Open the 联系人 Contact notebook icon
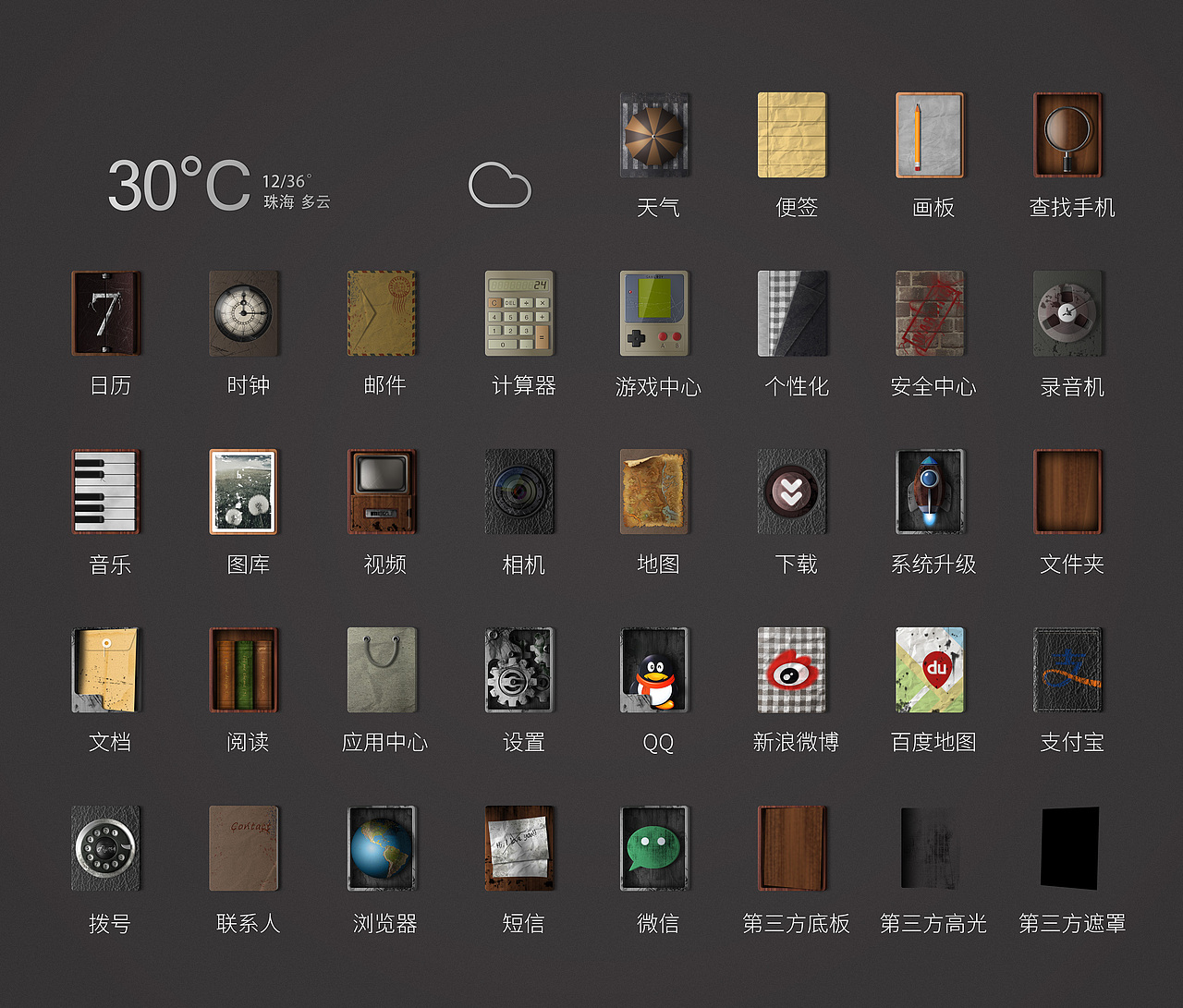This screenshot has width=1183, height=1008. [244, 848]
